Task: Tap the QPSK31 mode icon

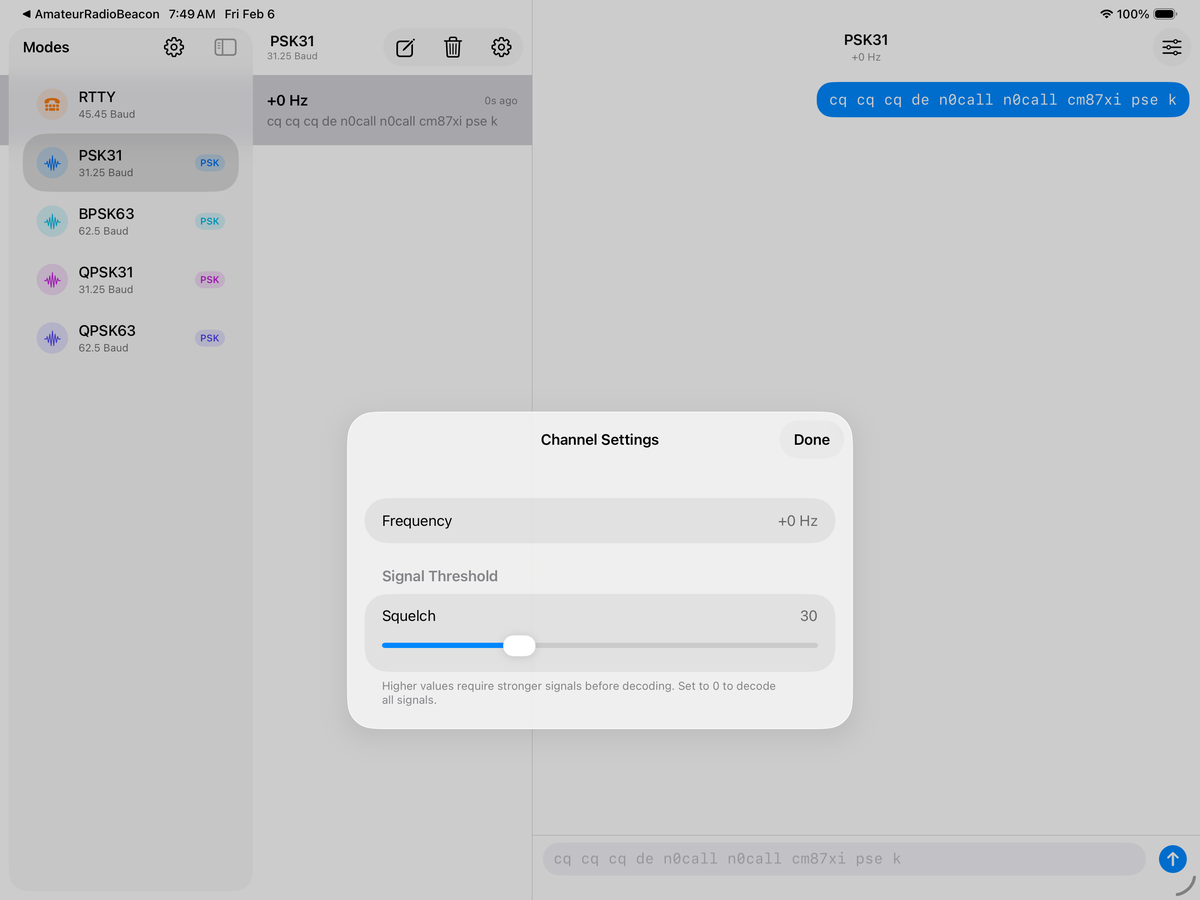Action: click(x=52, y=279)
